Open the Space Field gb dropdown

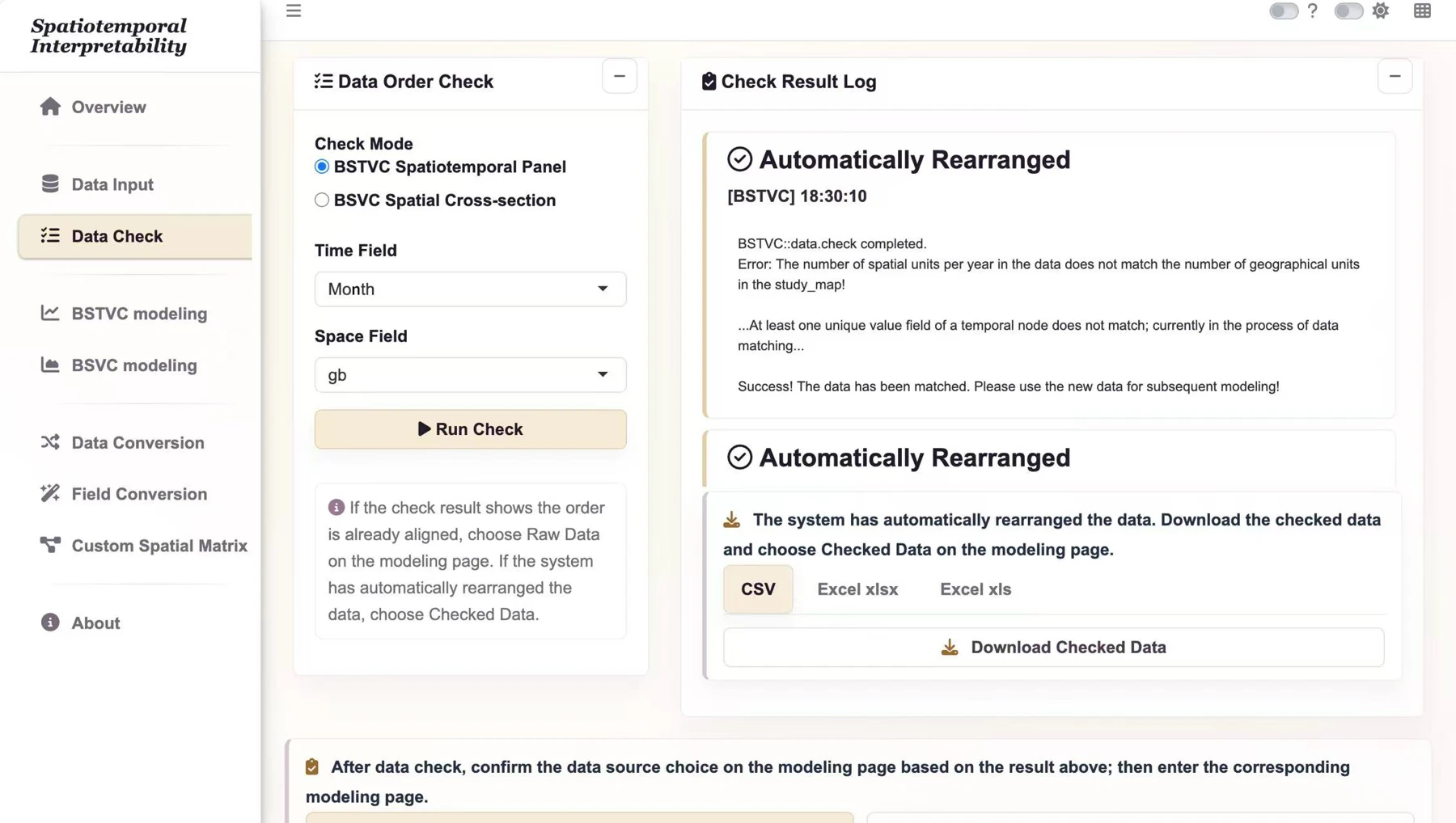(x=470, y=374)
